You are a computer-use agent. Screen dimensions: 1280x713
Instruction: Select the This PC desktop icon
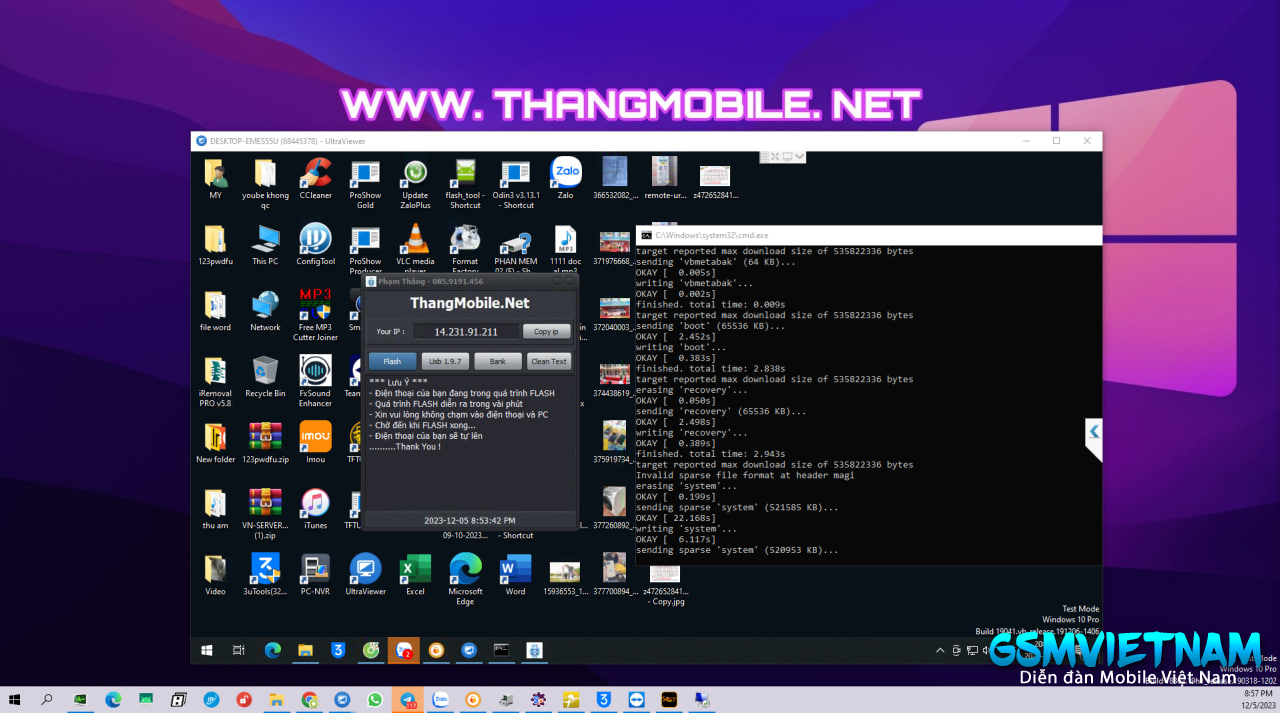[265, 245]
